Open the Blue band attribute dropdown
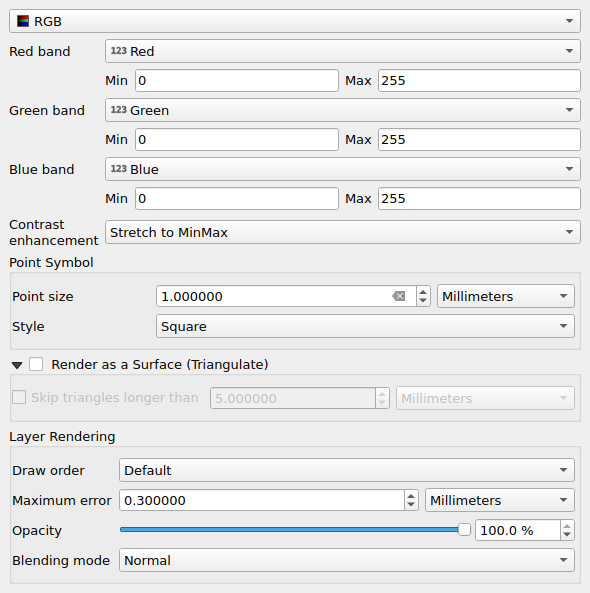This screenshot has height=593, width=590. pos(343,169)
